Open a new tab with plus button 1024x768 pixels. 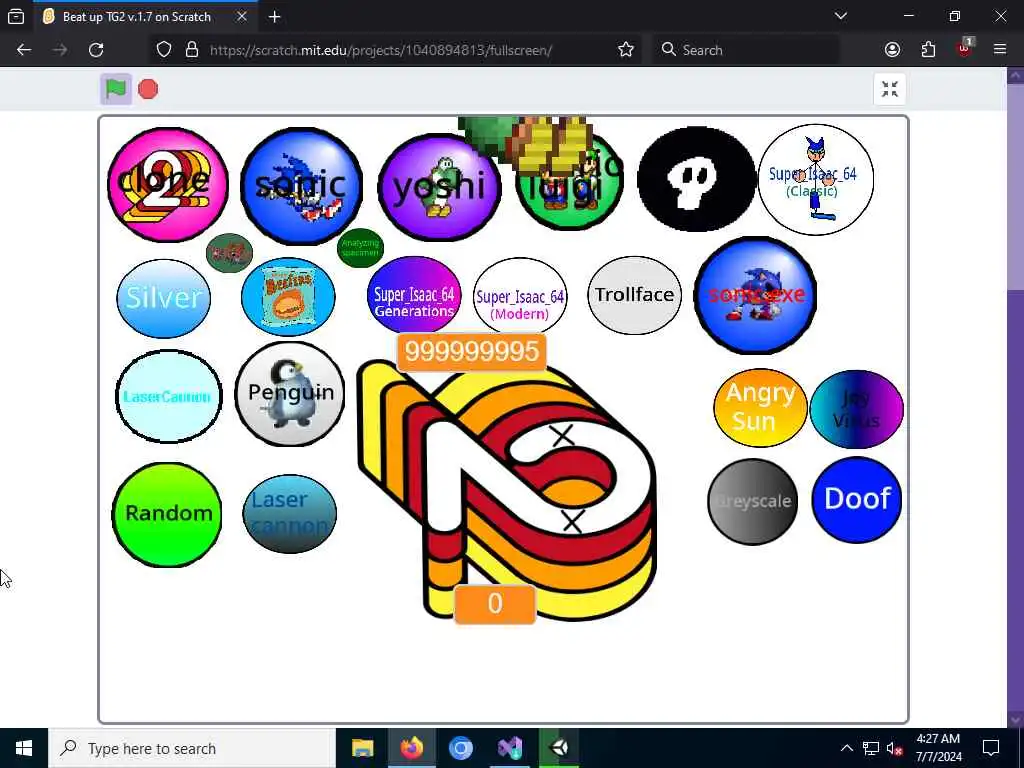tap(274, 17)
